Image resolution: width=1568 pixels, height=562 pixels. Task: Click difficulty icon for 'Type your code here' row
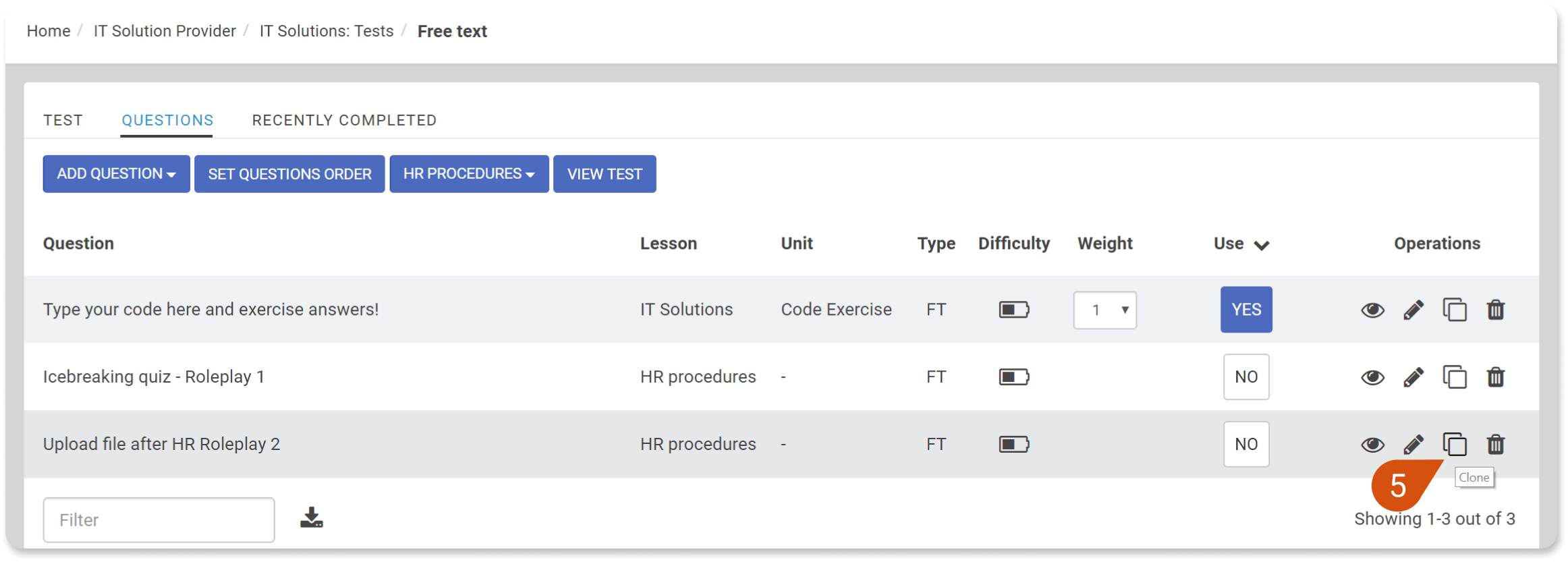tap(1014, 310)
